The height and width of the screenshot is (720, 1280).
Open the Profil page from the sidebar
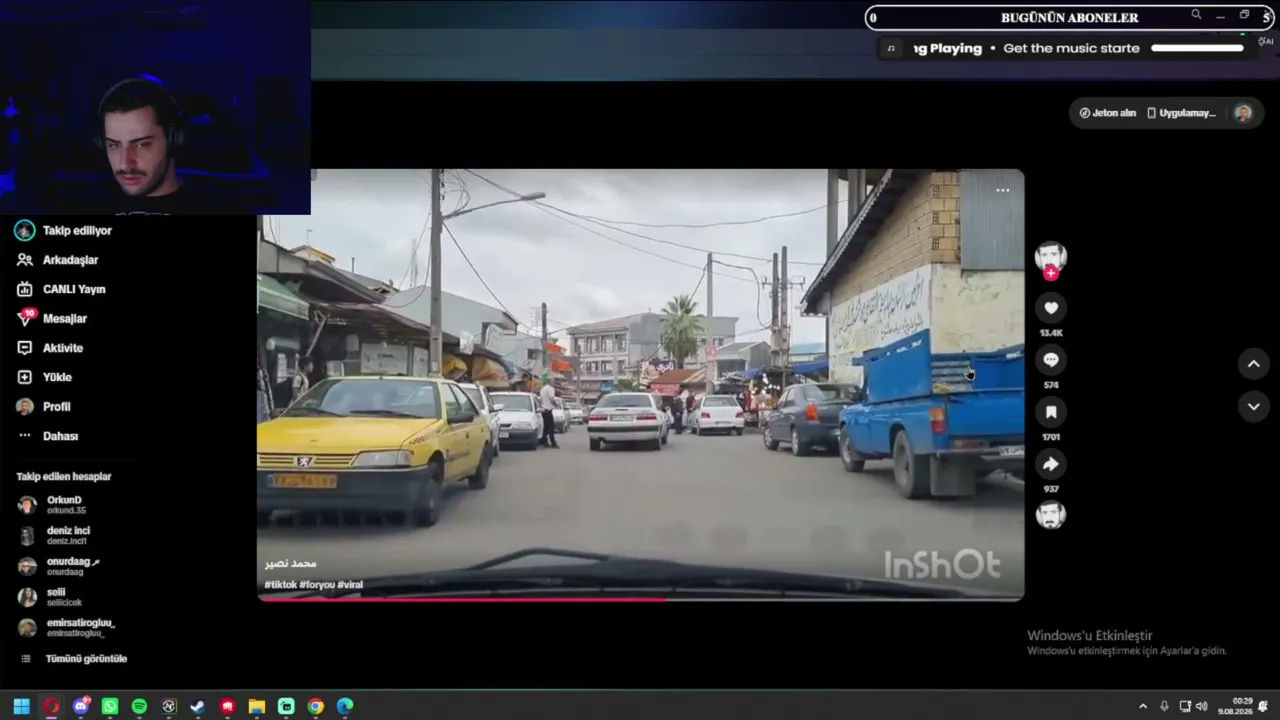44,407
